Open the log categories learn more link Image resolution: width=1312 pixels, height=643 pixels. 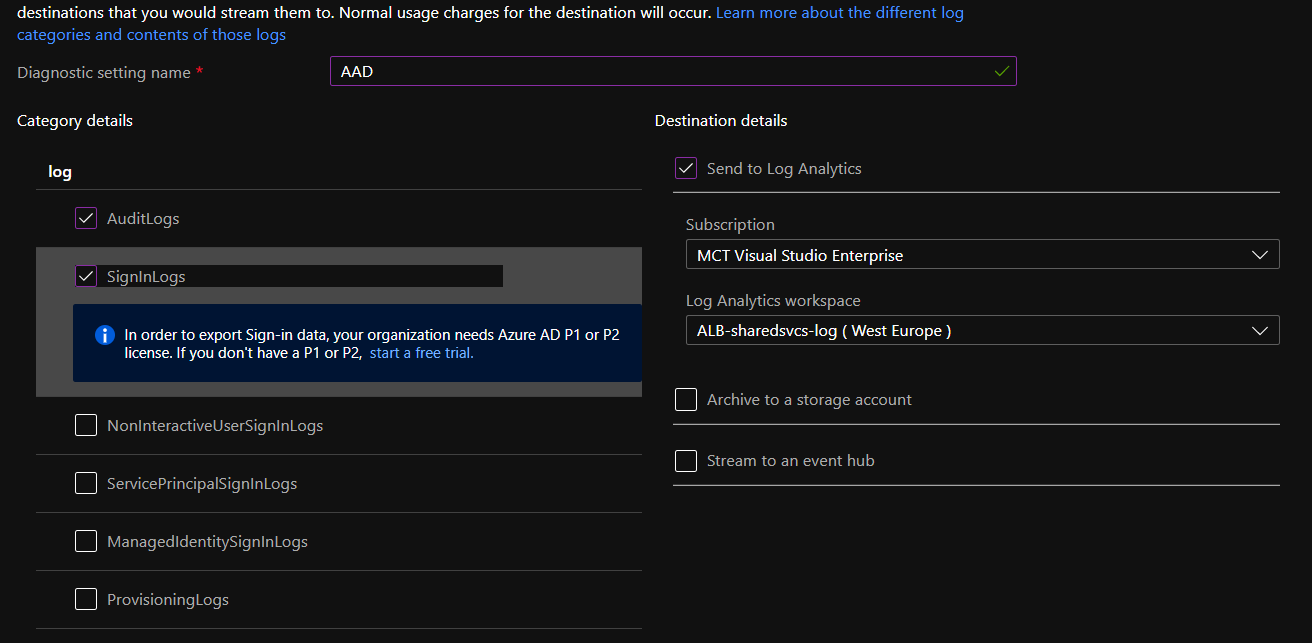click(x=839, y=12)
